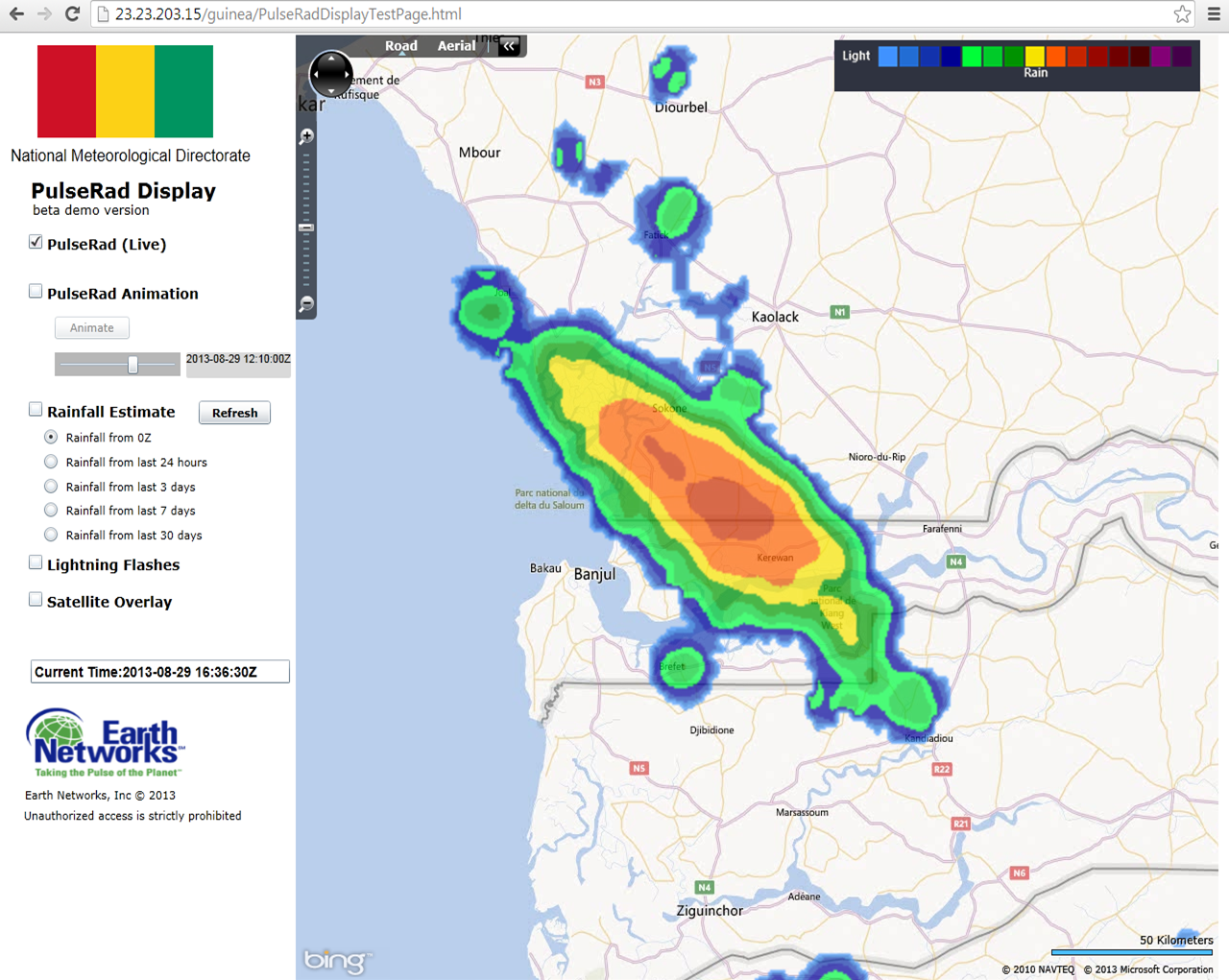
Task: Click the Ziguinchor city label
Action: tap(710, 911)
